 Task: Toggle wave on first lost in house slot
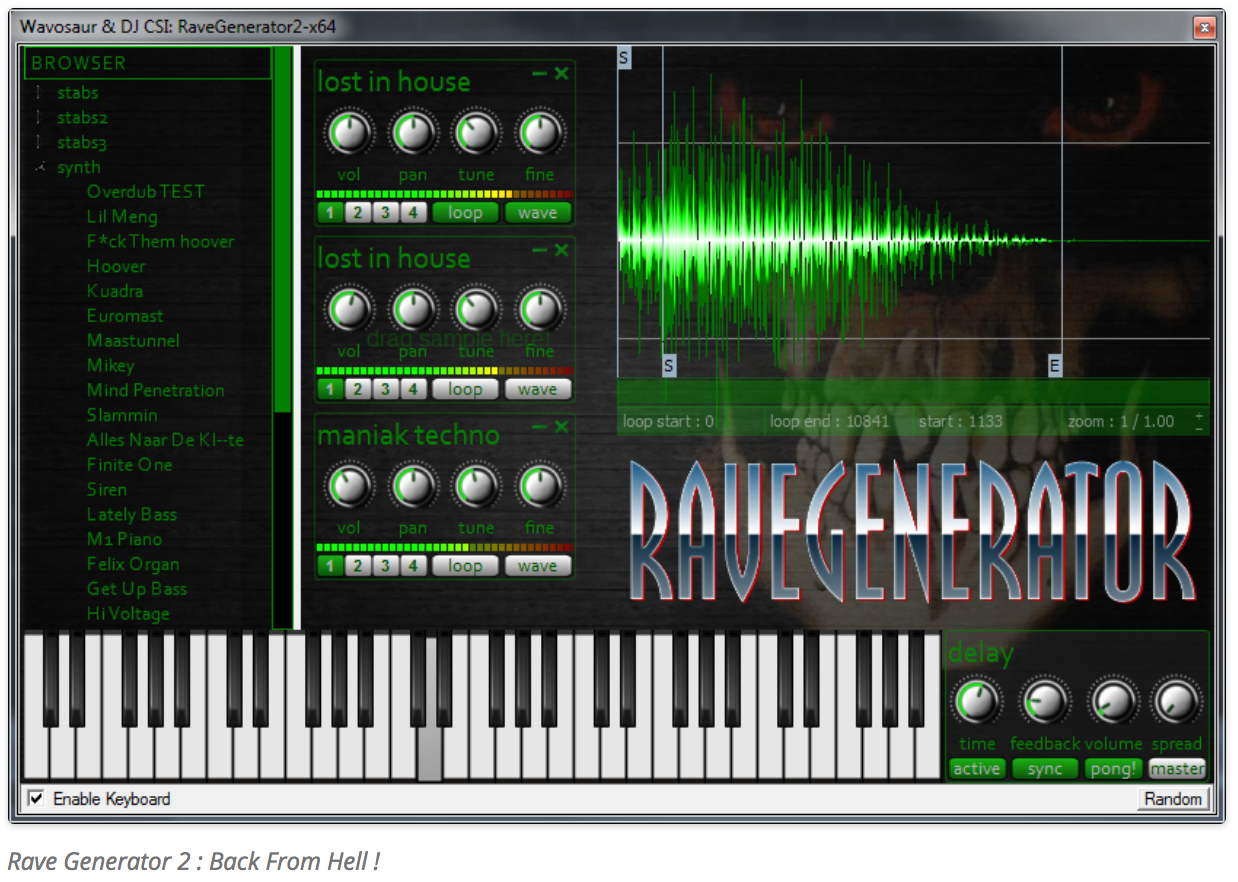tap(538, 212)
